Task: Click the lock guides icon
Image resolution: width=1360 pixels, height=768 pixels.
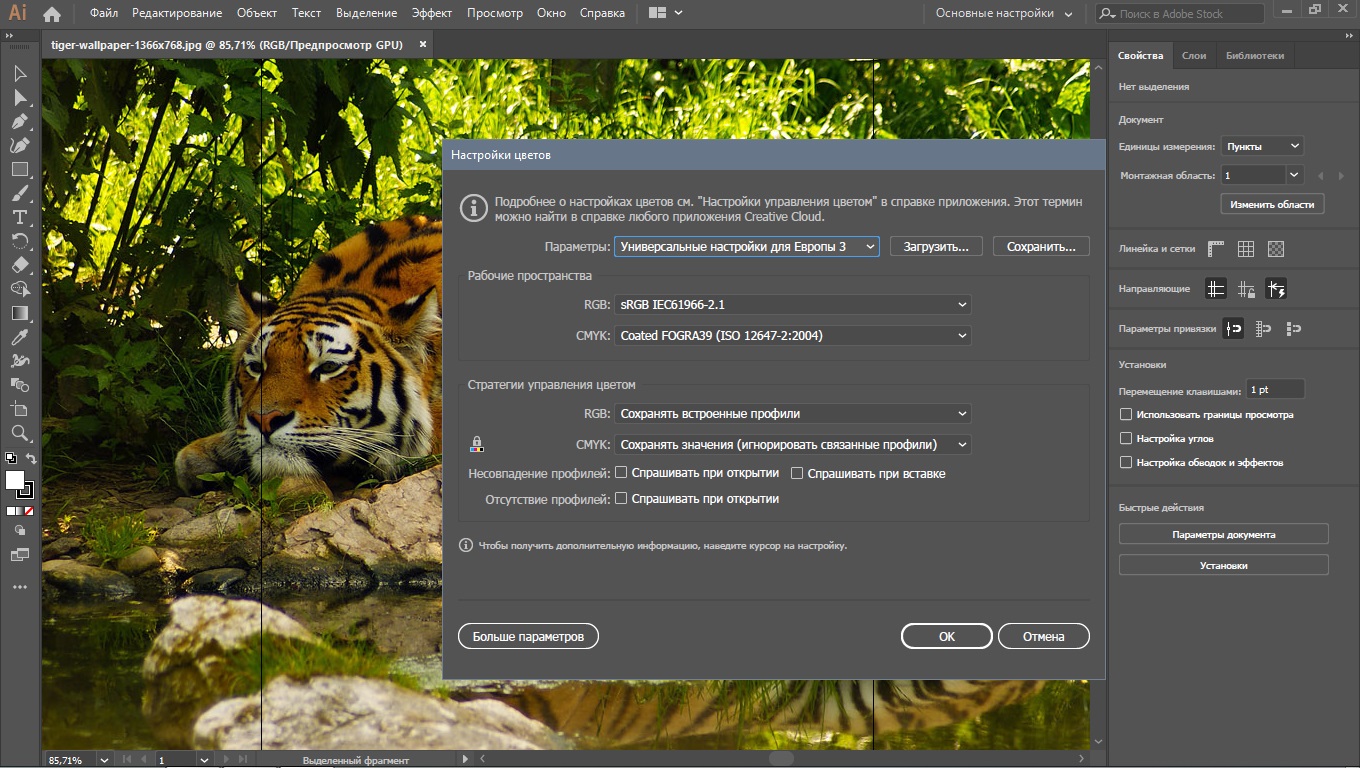Action: (x=1246, y=289)
